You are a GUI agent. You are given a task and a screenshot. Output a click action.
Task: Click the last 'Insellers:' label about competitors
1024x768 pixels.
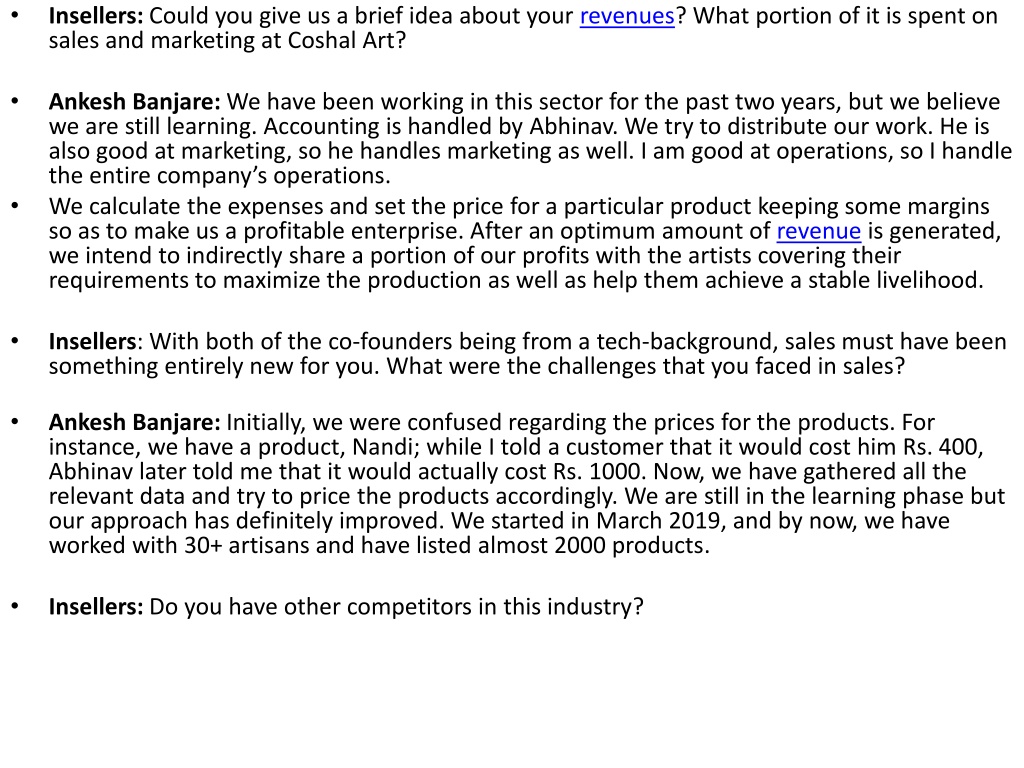click(95, 607)
